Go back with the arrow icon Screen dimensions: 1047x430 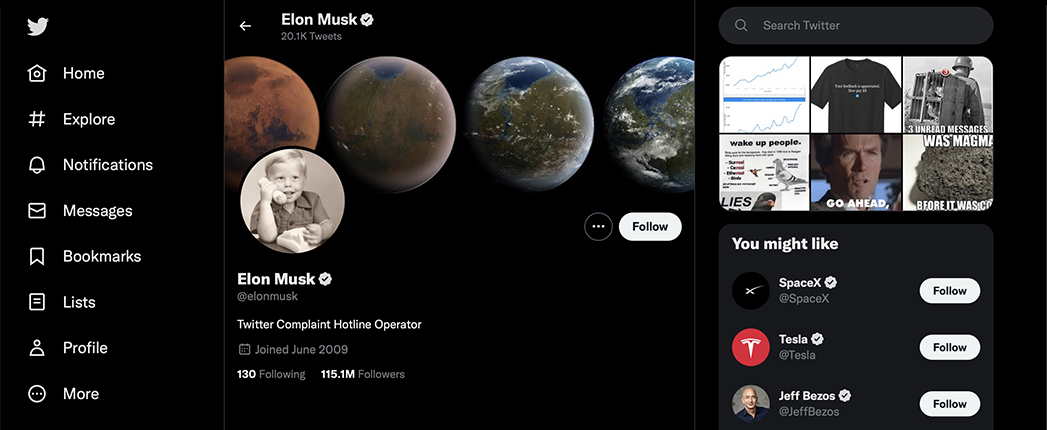(x=245, y=26)
